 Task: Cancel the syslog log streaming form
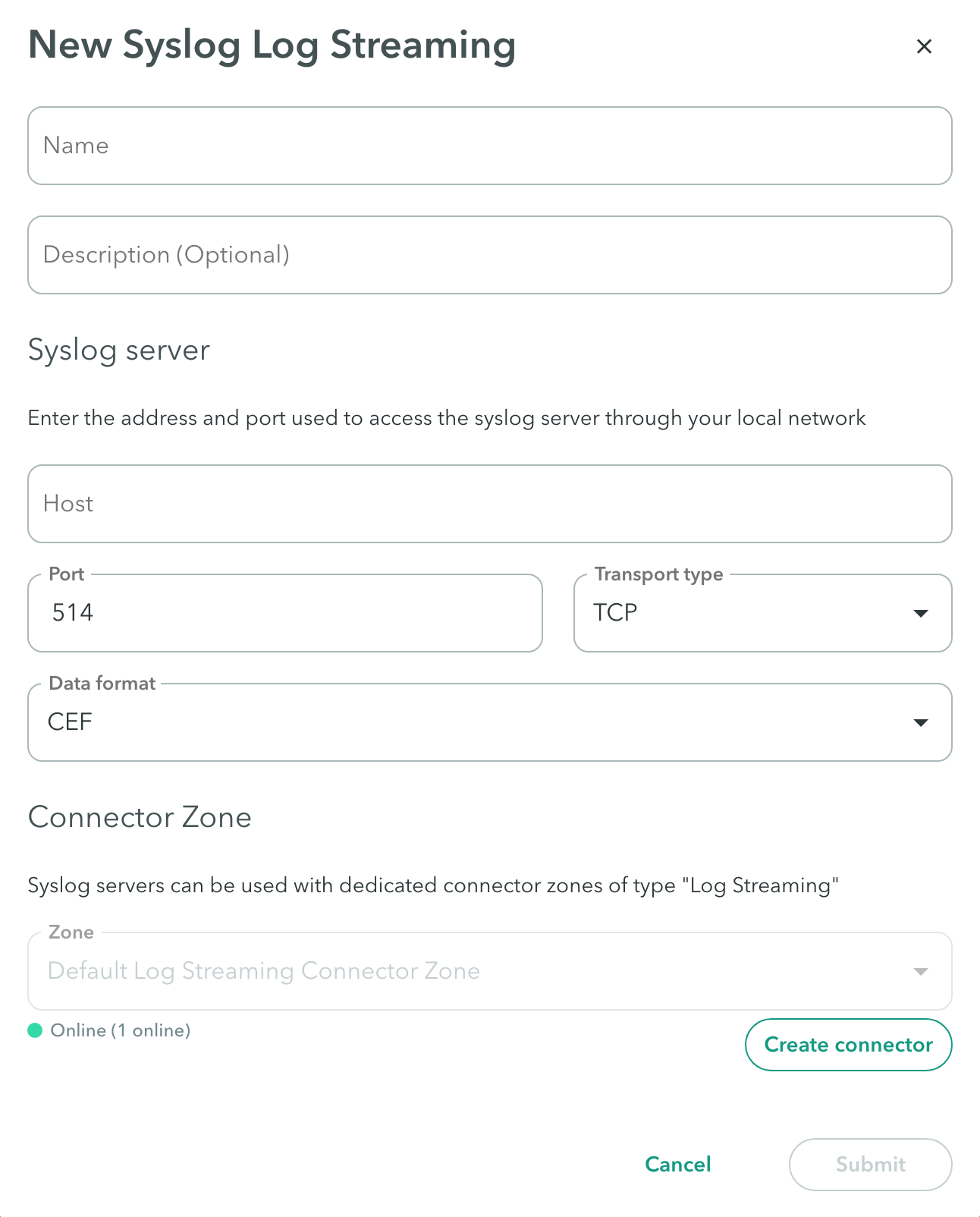pyautogui.click(x=678, y=1165)
